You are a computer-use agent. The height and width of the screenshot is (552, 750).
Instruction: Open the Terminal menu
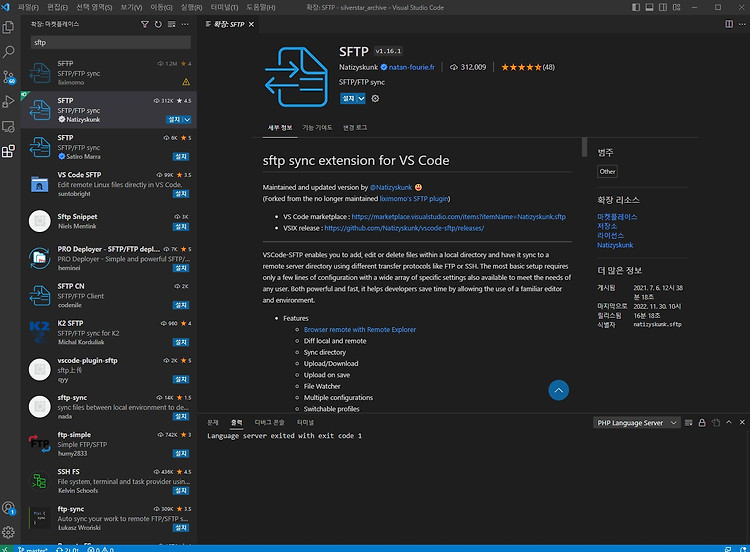pyautogui.click(x=224, y=7)
